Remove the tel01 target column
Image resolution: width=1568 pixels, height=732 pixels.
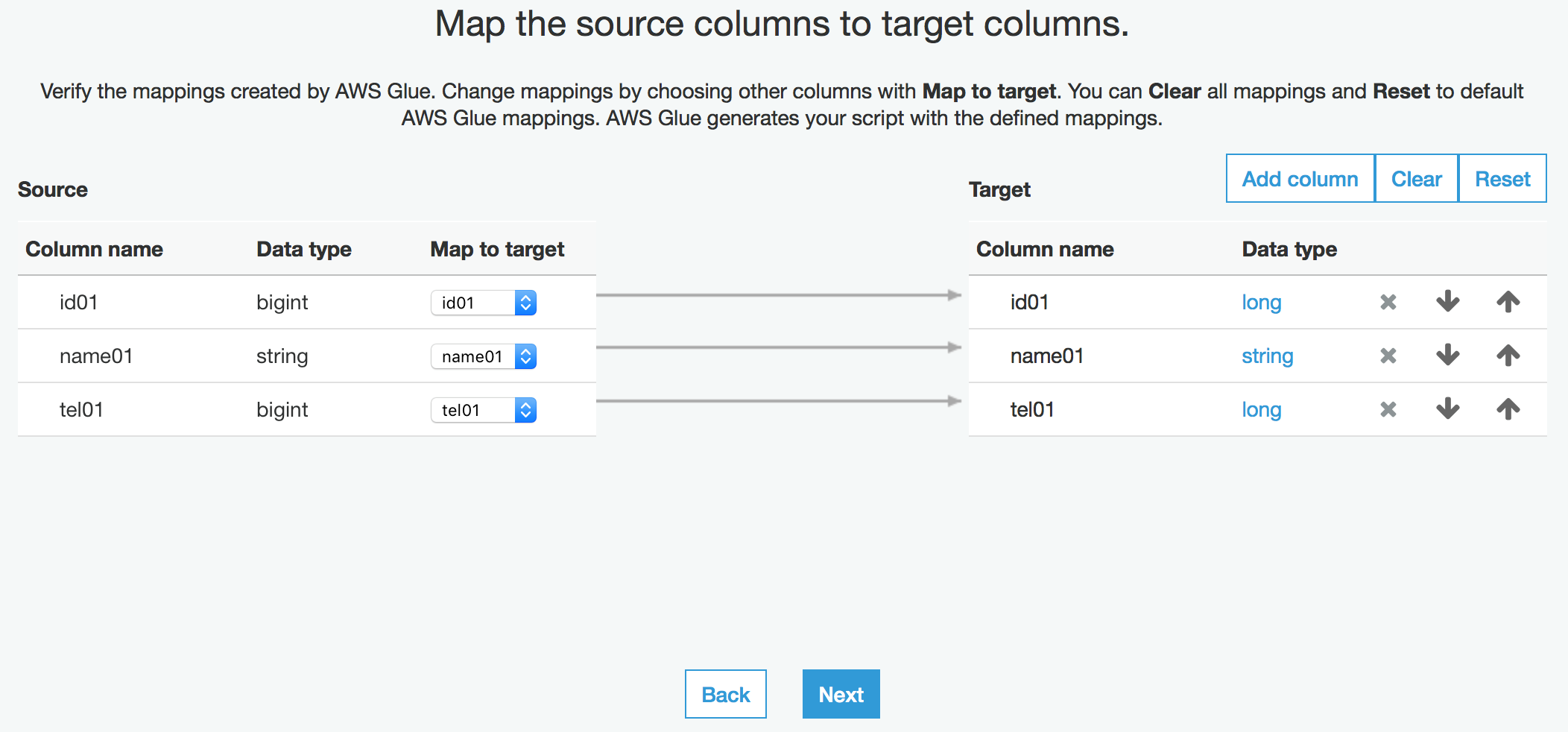(1388, 409)
